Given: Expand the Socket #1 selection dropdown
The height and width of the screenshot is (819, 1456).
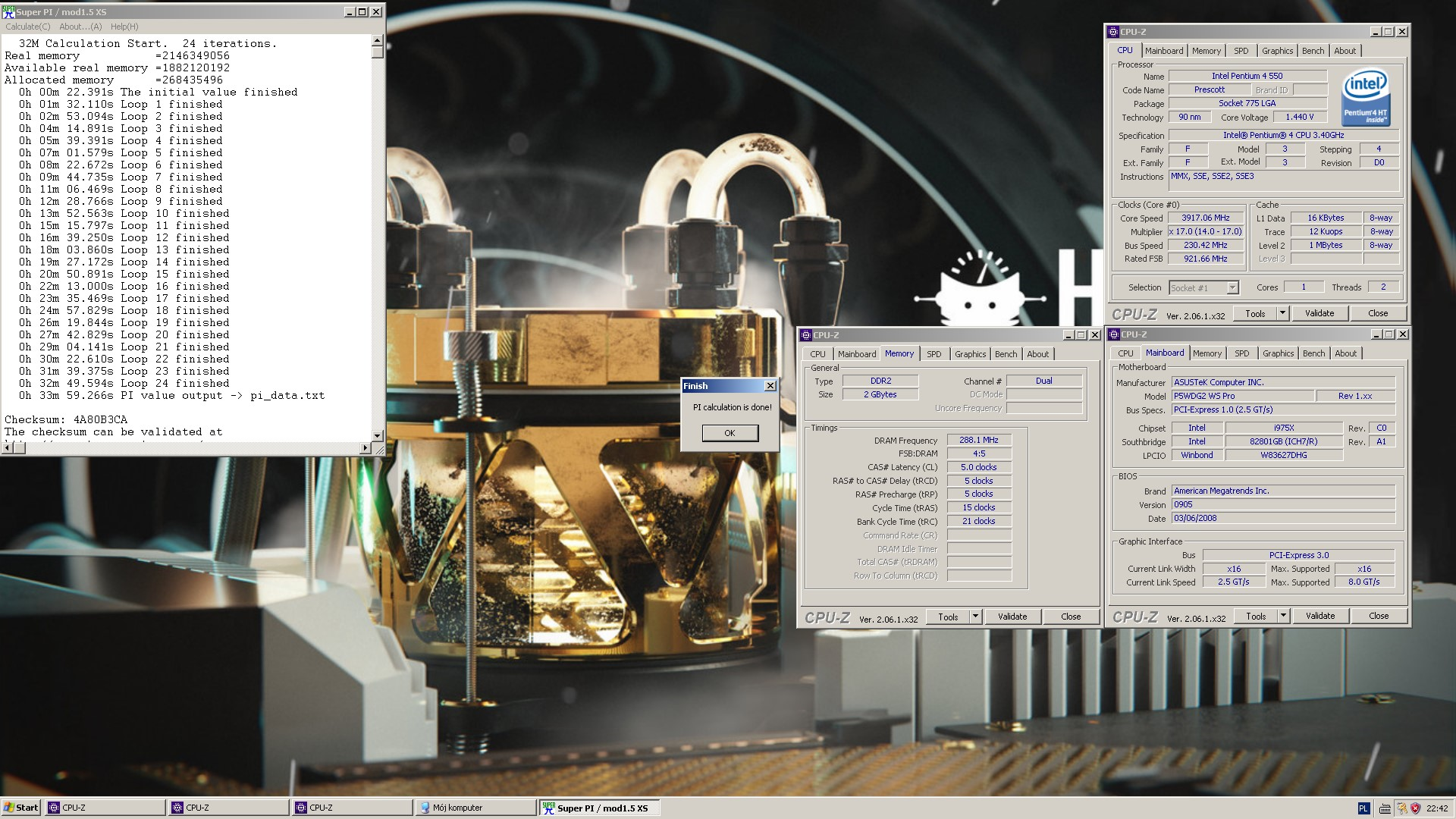Looking at the screenshot, I should [x=1233, y=287].
